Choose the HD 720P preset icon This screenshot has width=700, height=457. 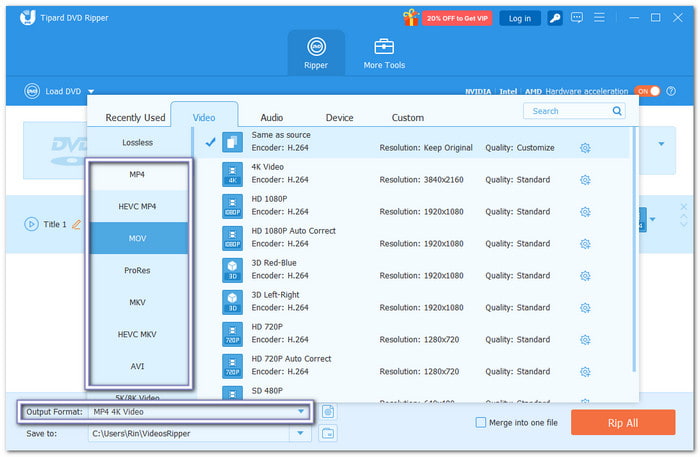pos(233,334)
